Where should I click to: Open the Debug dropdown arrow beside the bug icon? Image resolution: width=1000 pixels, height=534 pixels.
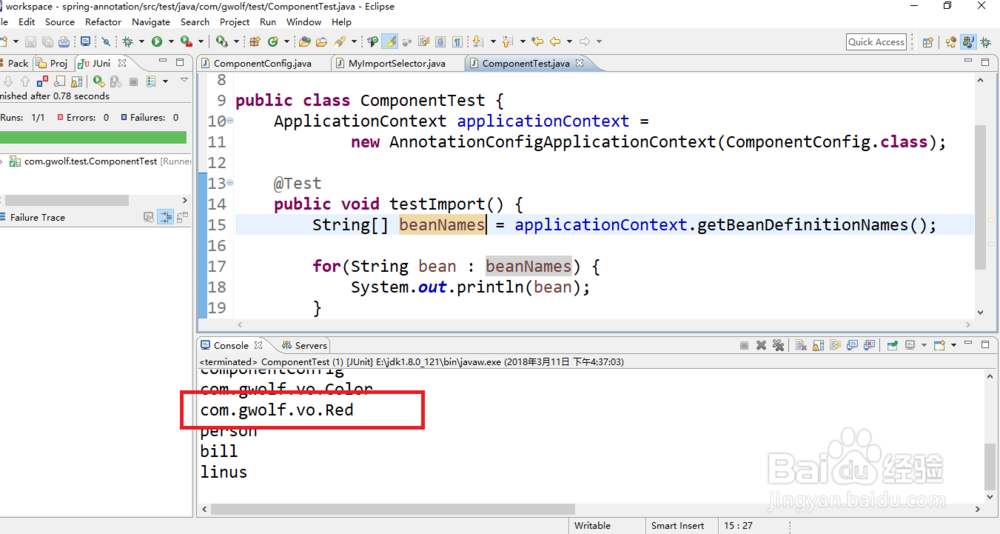point(141,42)
